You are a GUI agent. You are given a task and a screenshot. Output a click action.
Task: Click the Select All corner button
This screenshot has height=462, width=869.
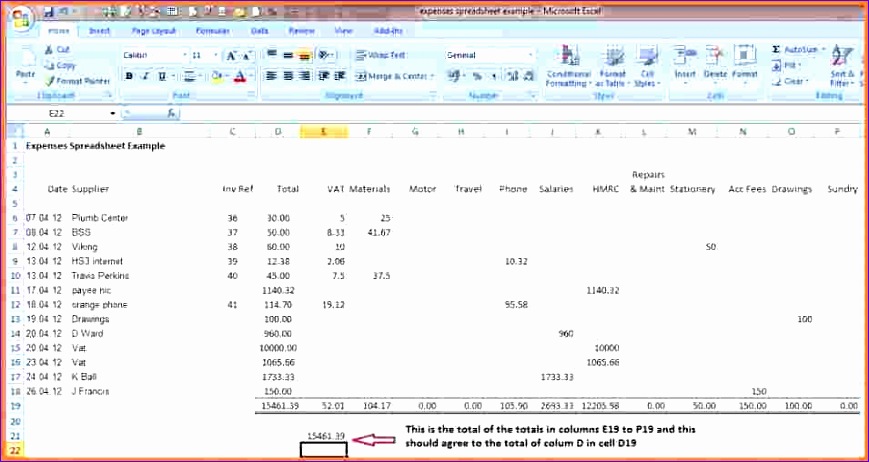pos(15,132)
